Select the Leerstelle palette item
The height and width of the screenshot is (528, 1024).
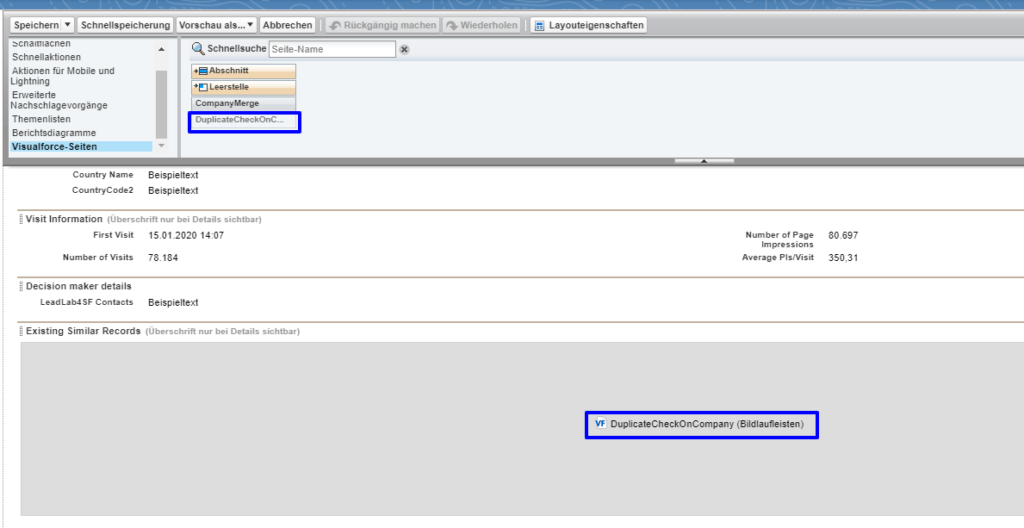[x=244, y=87]
